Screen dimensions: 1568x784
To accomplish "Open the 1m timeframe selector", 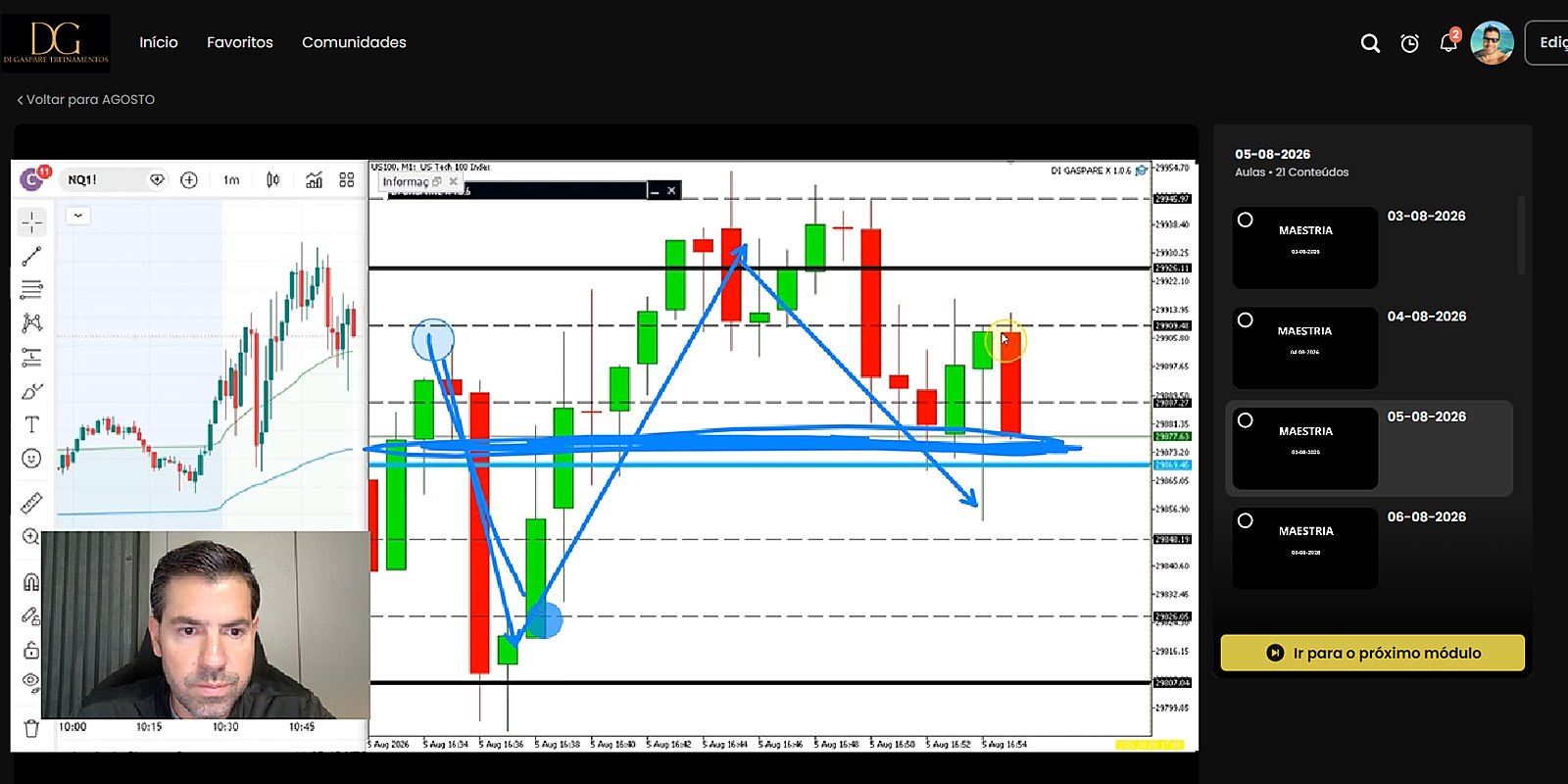I will [231, 180].
